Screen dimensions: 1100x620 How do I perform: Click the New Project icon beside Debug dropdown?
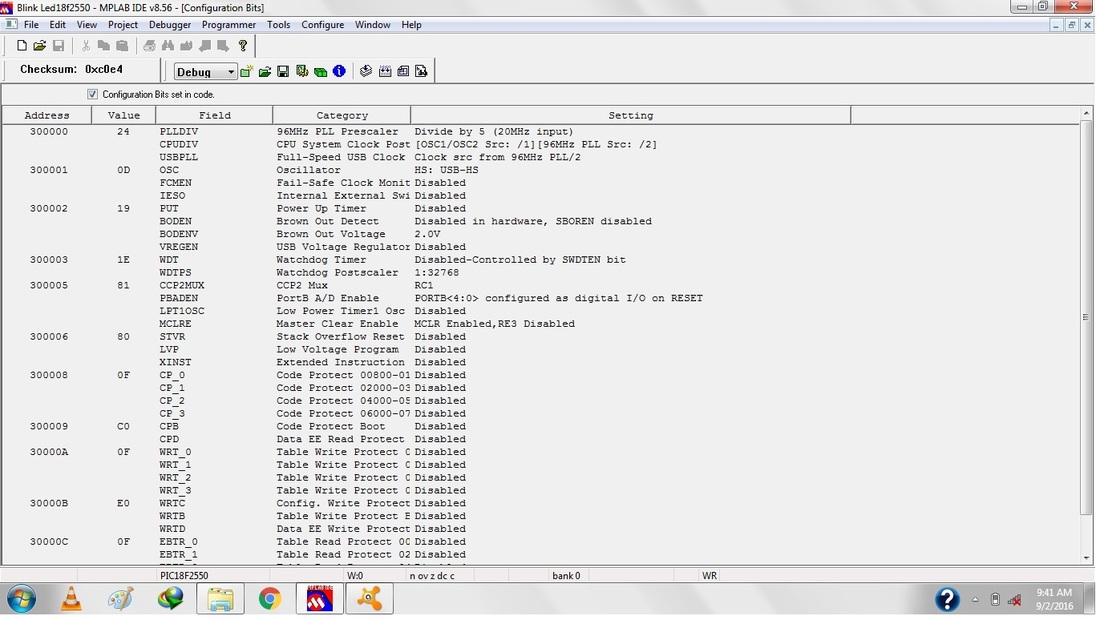click(246, 72)
